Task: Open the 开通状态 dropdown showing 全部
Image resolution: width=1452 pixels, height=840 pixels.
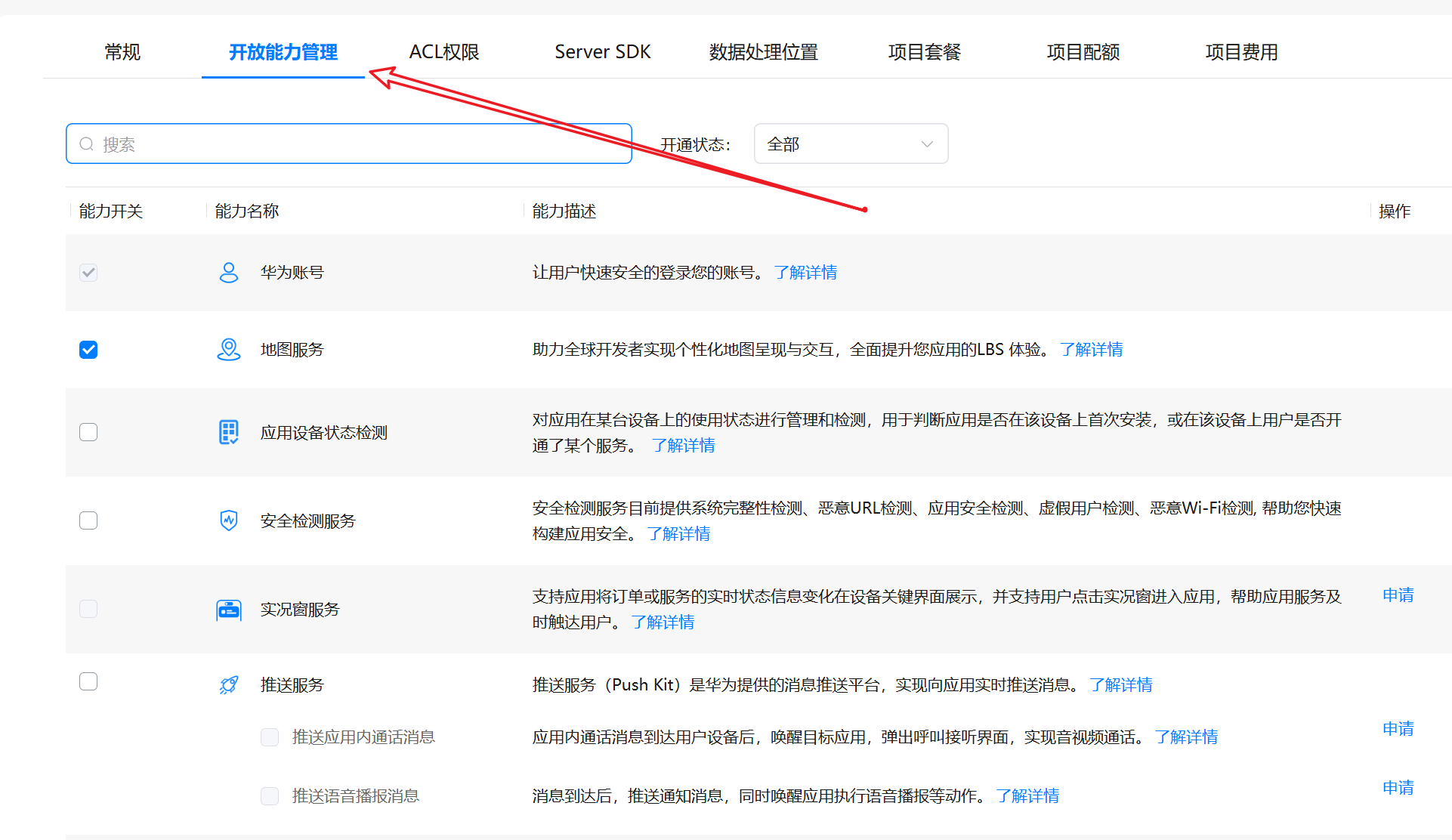Action: [839, 144]
